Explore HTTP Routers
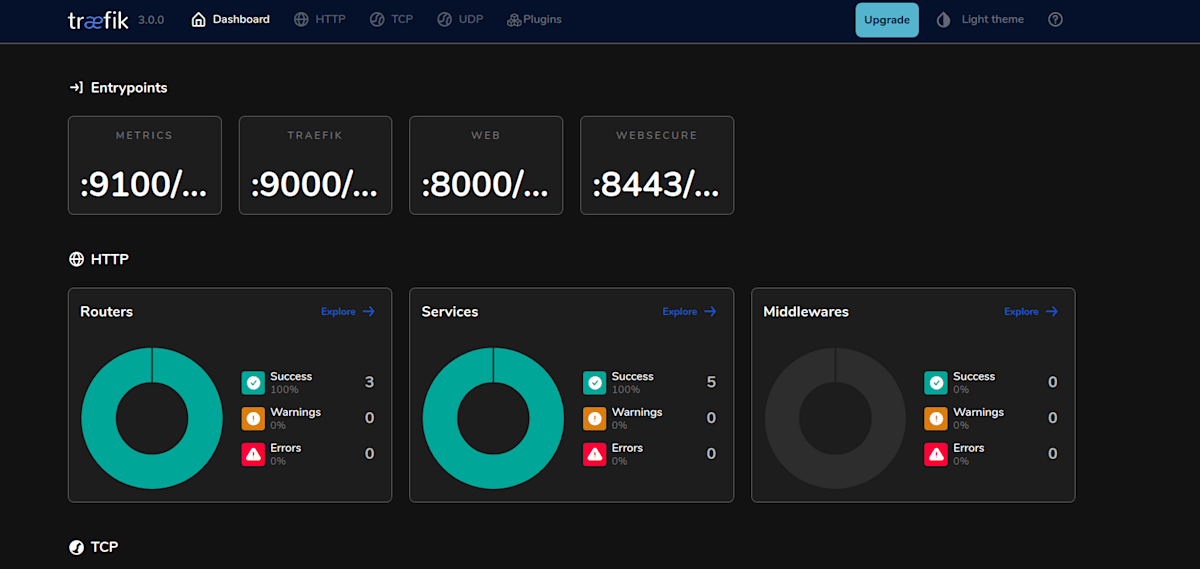 [348, 312]
